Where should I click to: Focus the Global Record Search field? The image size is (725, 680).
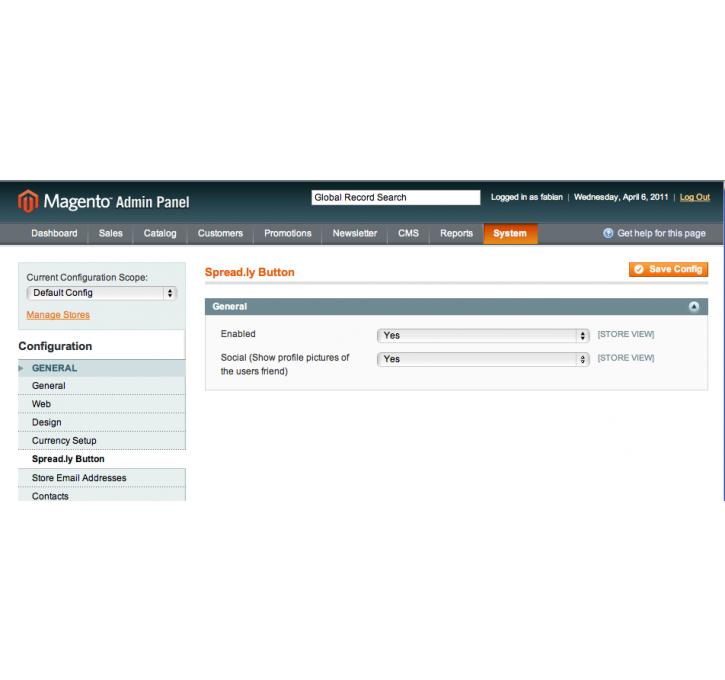pyautogui.click(x=396, y=197)
